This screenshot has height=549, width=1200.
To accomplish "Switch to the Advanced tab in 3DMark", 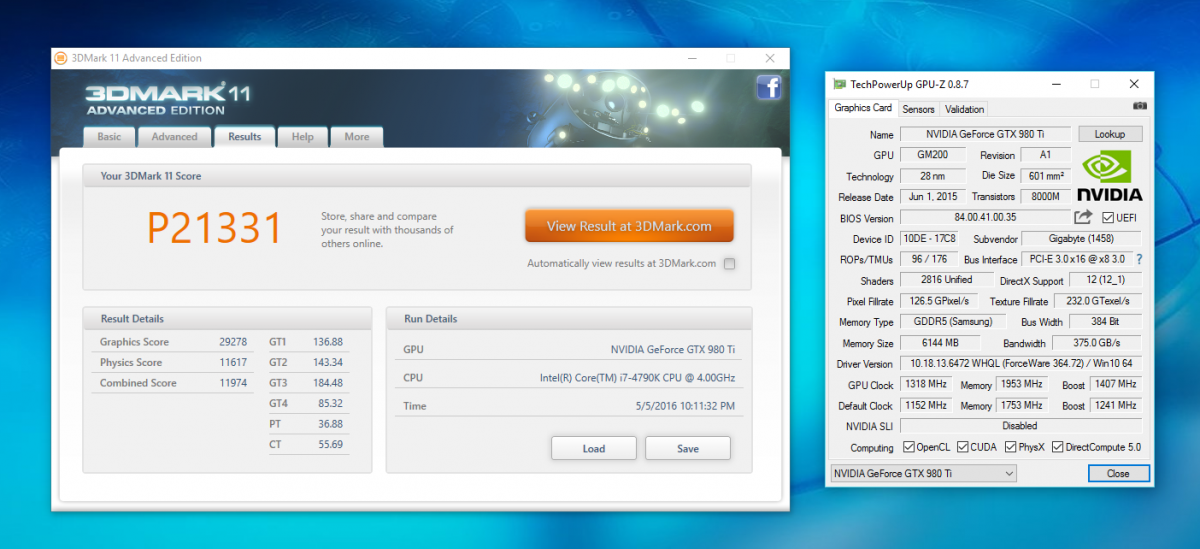I will click(175, 137).
